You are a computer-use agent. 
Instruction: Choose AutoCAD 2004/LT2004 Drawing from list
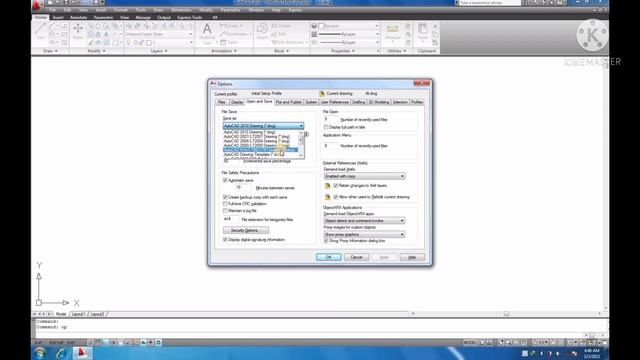point(256,141)
